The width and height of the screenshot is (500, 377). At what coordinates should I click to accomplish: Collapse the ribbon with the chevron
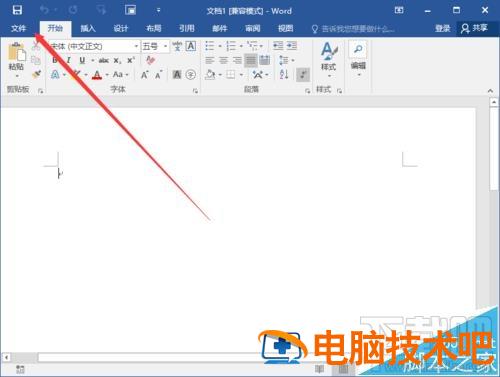490,91
